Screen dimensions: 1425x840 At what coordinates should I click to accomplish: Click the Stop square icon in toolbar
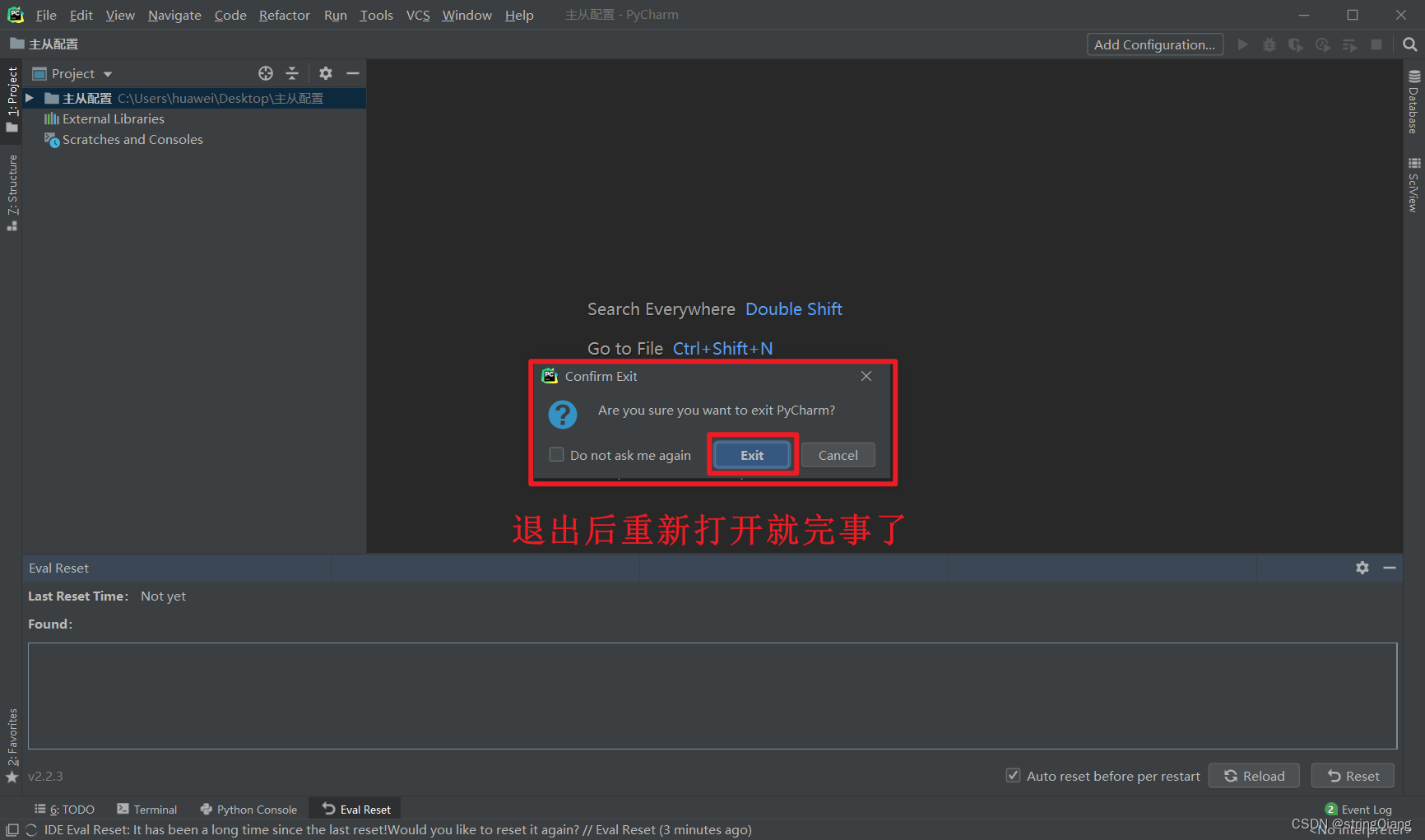[1376, 44]
